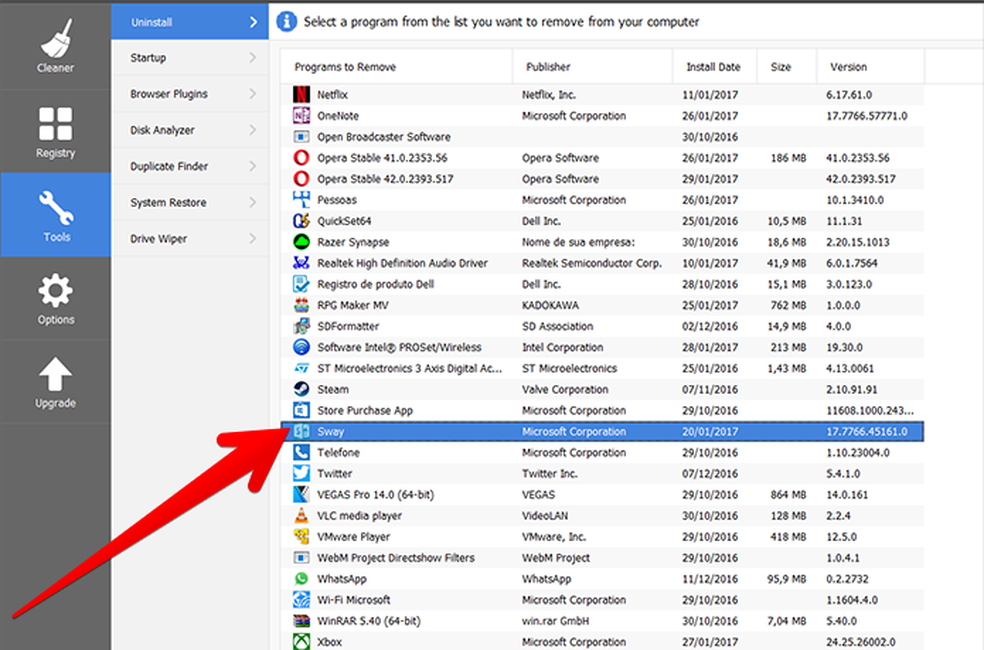Click the WhatsApp icon in program list
984x650 pixels.
pyautogui.click(x=301, y=579)
